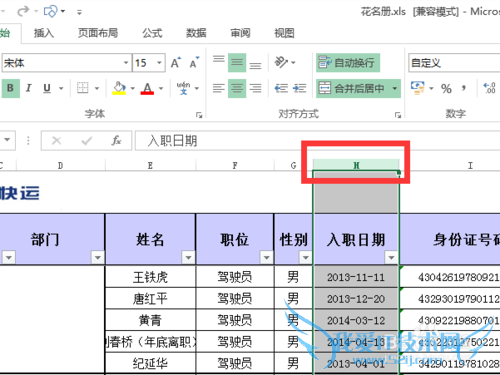Select cell with name 黄青
Viewport: 500px width, 375px height.
click(x=150, y=320)
